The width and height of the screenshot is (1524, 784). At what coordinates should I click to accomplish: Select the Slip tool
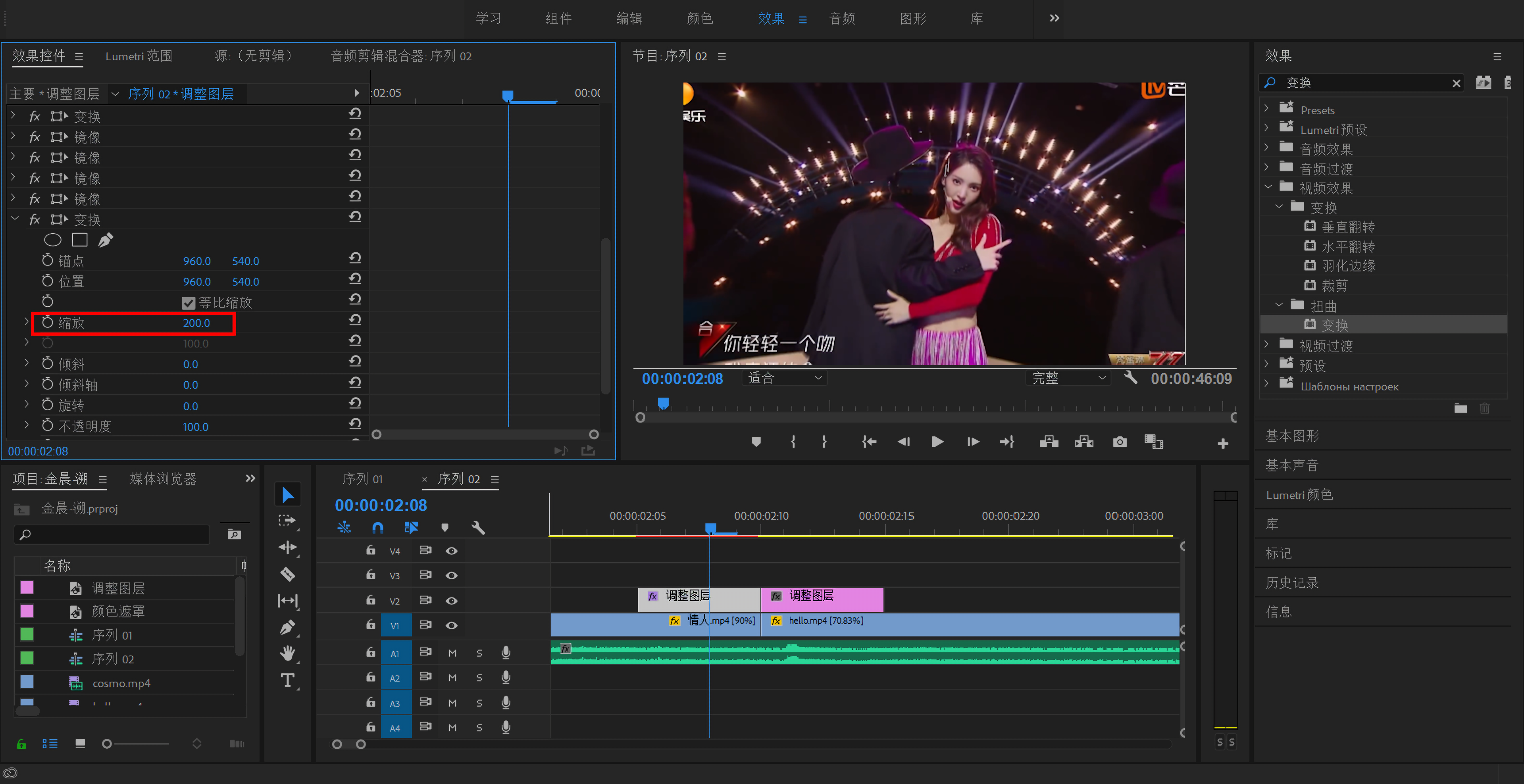(287, 601)
